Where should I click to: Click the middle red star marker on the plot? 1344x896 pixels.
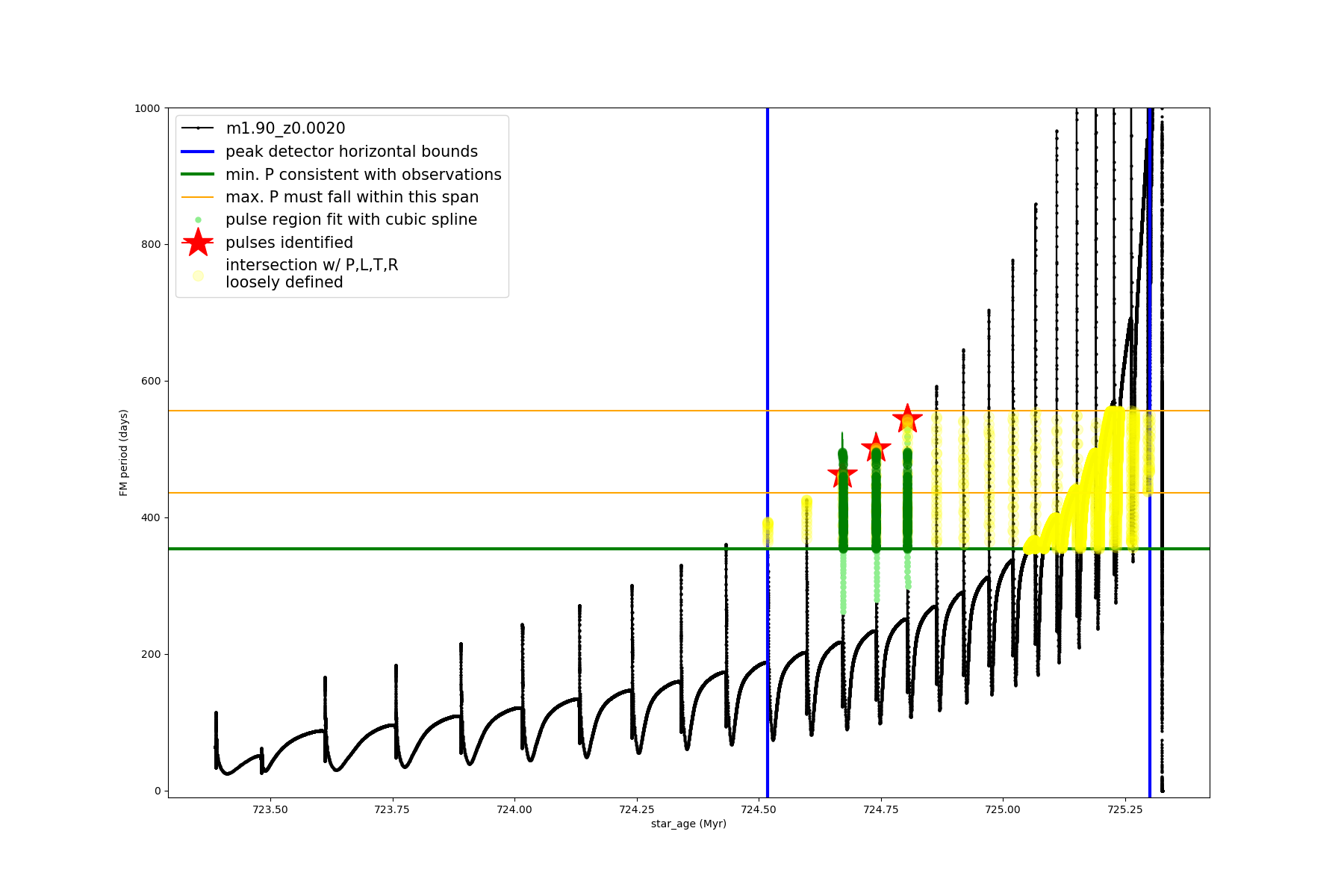tap(876, 447)
